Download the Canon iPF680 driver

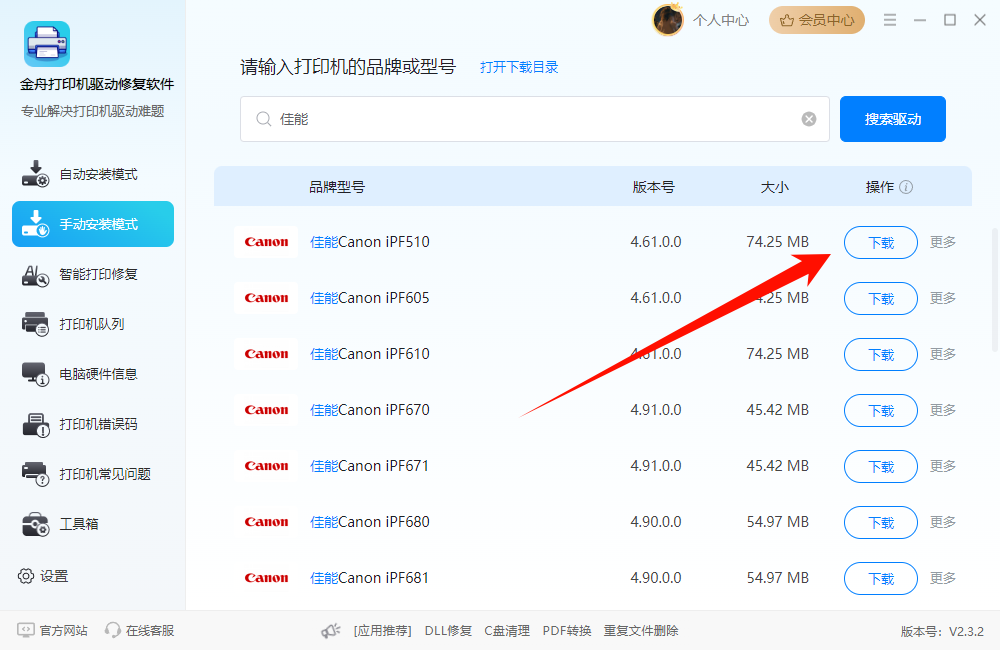881,522
